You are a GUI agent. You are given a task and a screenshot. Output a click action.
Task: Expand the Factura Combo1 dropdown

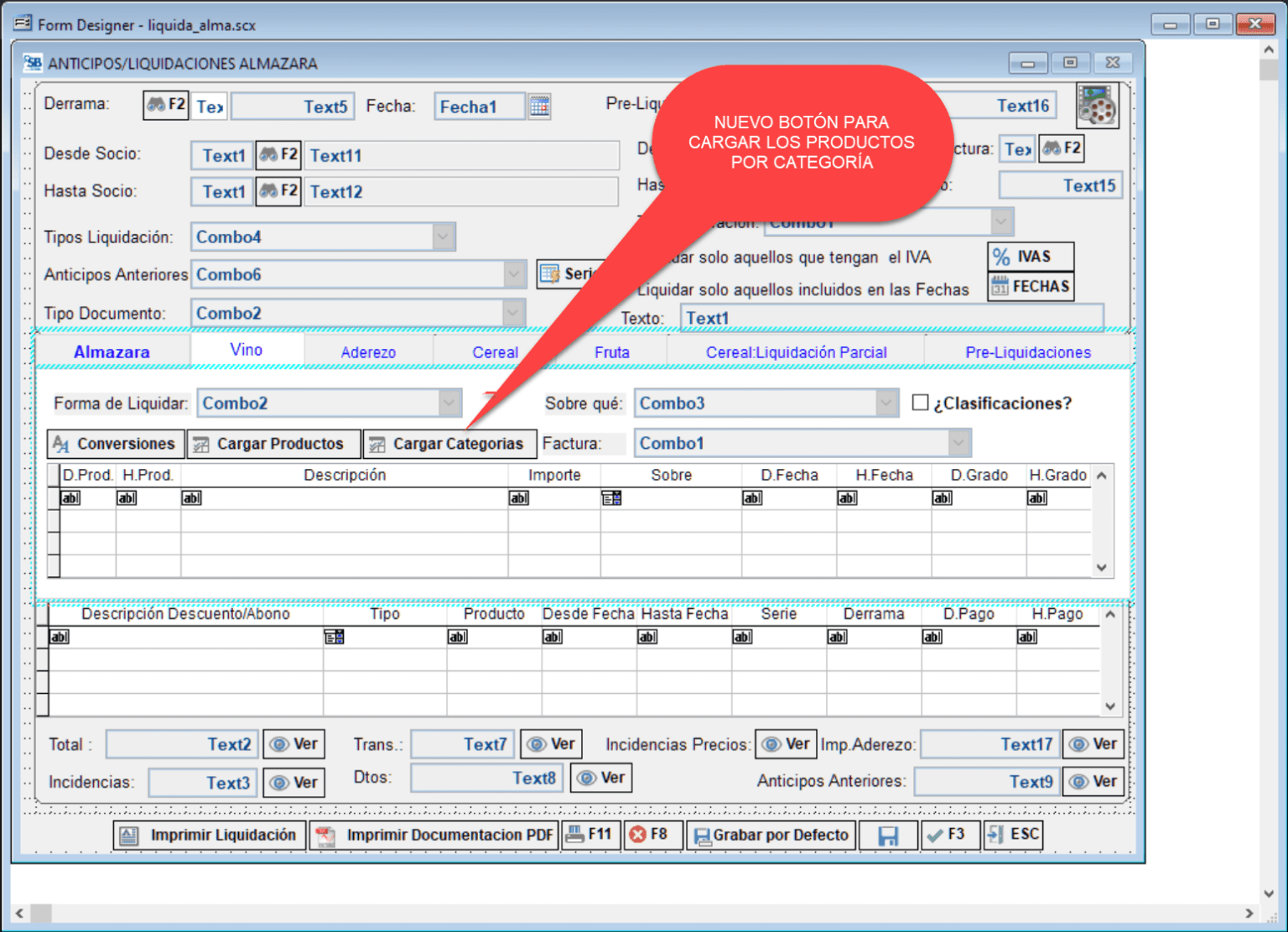click(x=958, y=443)
